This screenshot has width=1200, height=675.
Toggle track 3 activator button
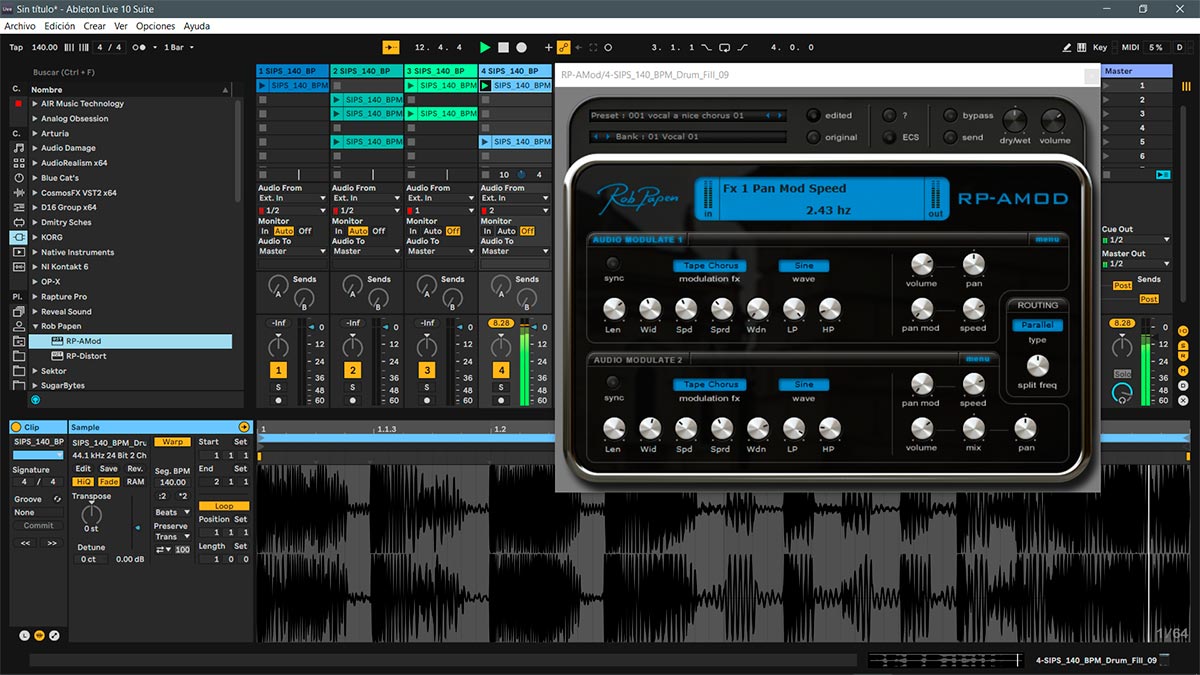coord(426,370)
